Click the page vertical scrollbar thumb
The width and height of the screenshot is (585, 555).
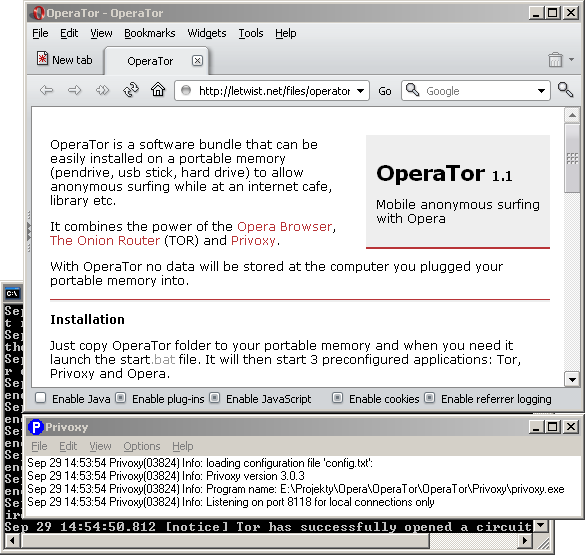coord(572,158)
